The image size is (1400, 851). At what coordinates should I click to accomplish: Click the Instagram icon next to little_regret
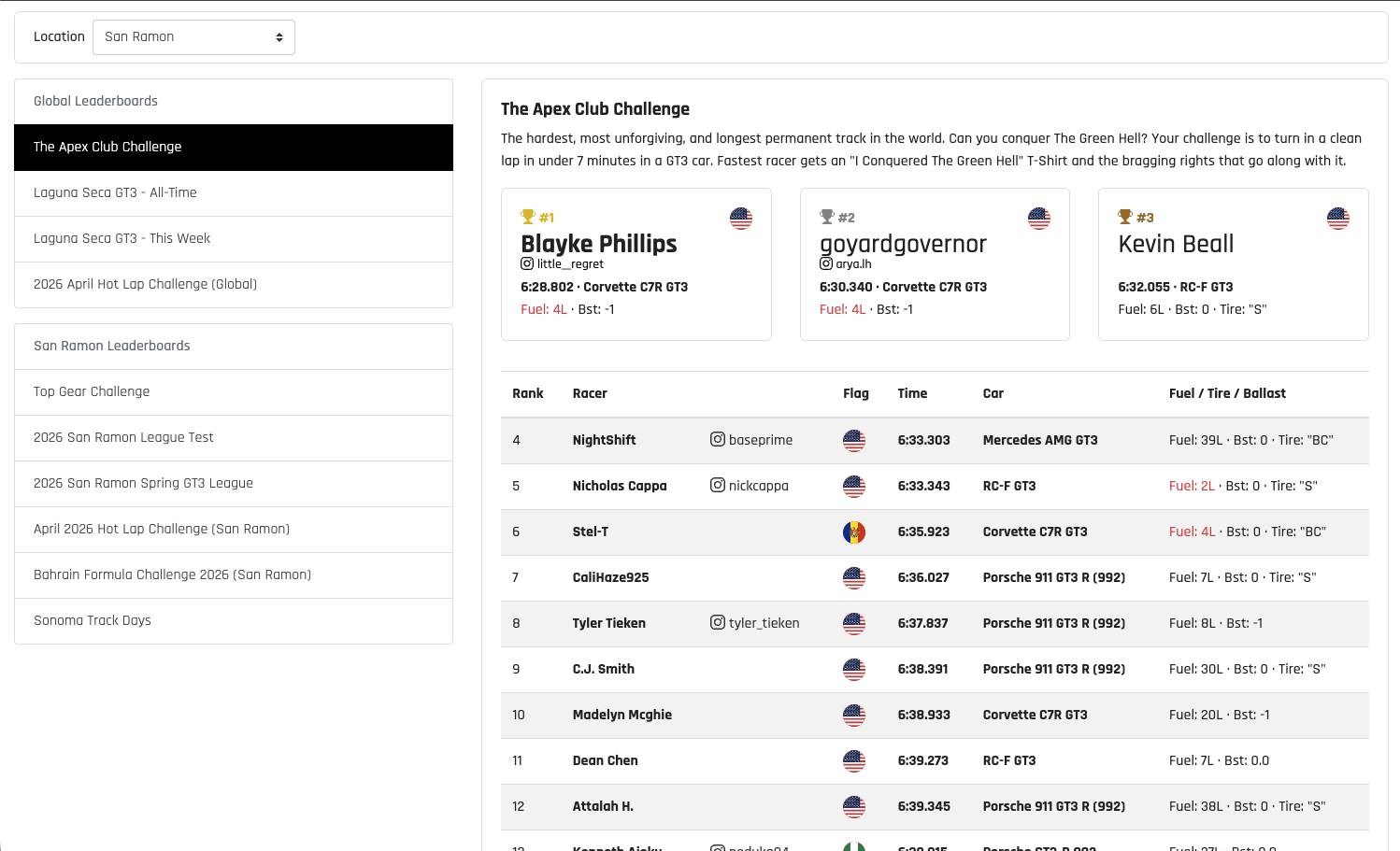tap(526, 264)
